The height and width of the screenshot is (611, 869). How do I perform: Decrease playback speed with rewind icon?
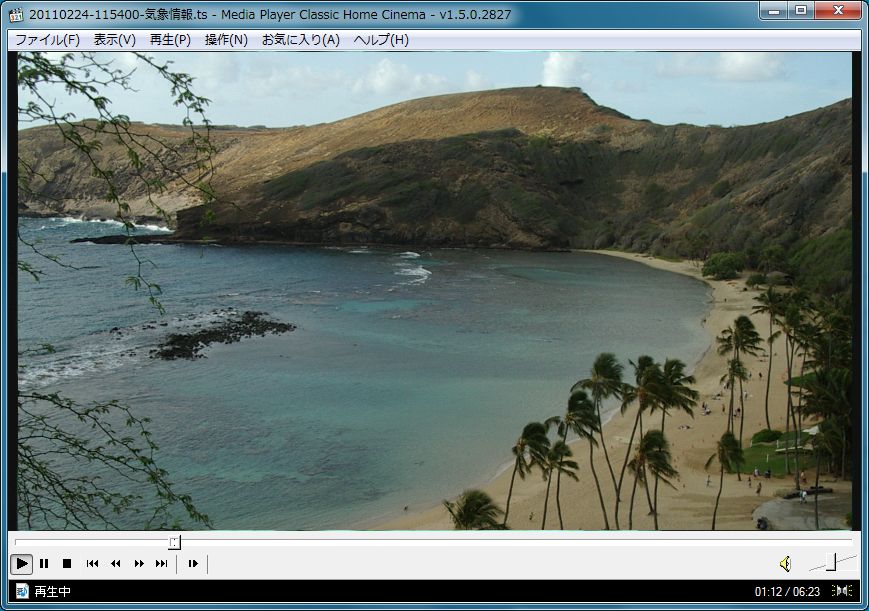116,564
